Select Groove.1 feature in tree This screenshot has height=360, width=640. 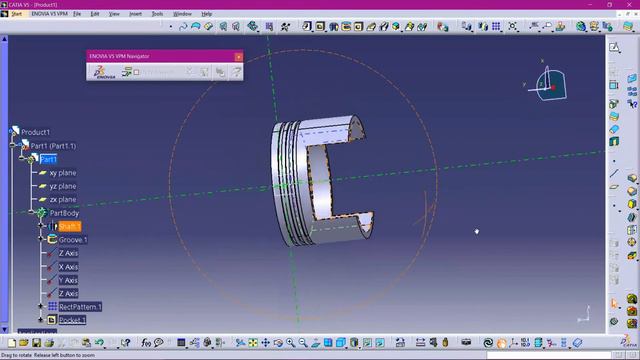point(73,240)
